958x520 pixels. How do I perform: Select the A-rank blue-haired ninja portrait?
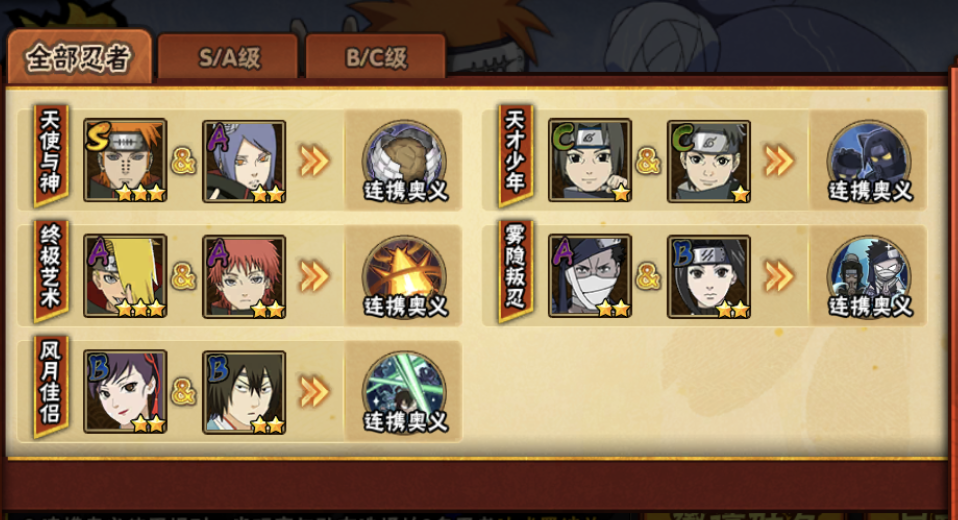[244, 161]
